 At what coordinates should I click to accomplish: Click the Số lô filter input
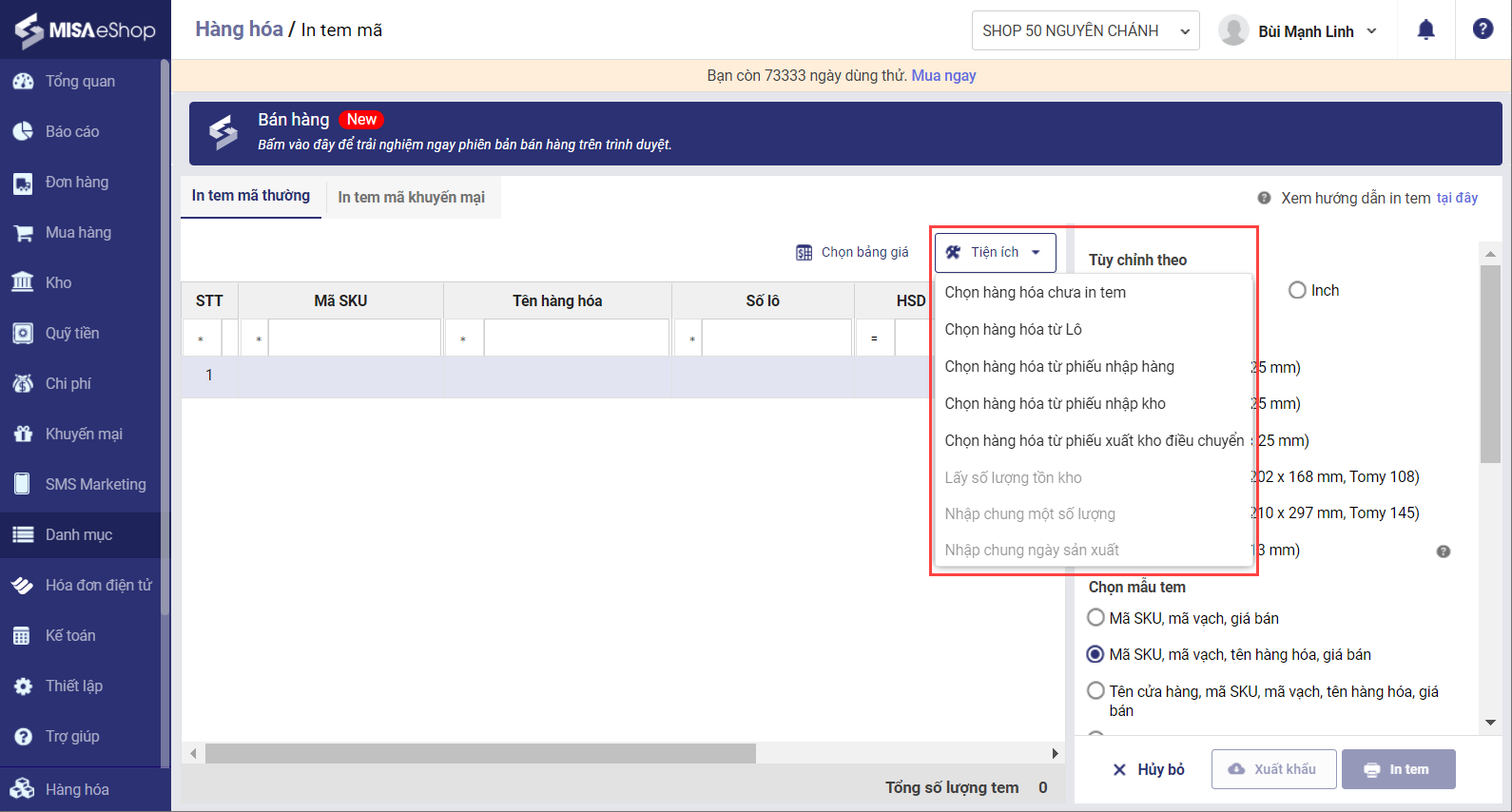[777, 338]
